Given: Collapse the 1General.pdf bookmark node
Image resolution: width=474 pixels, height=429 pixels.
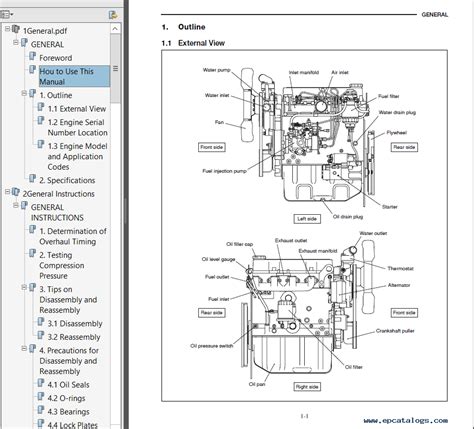Looking at the screenshot, I should click(x=7, y=29).
